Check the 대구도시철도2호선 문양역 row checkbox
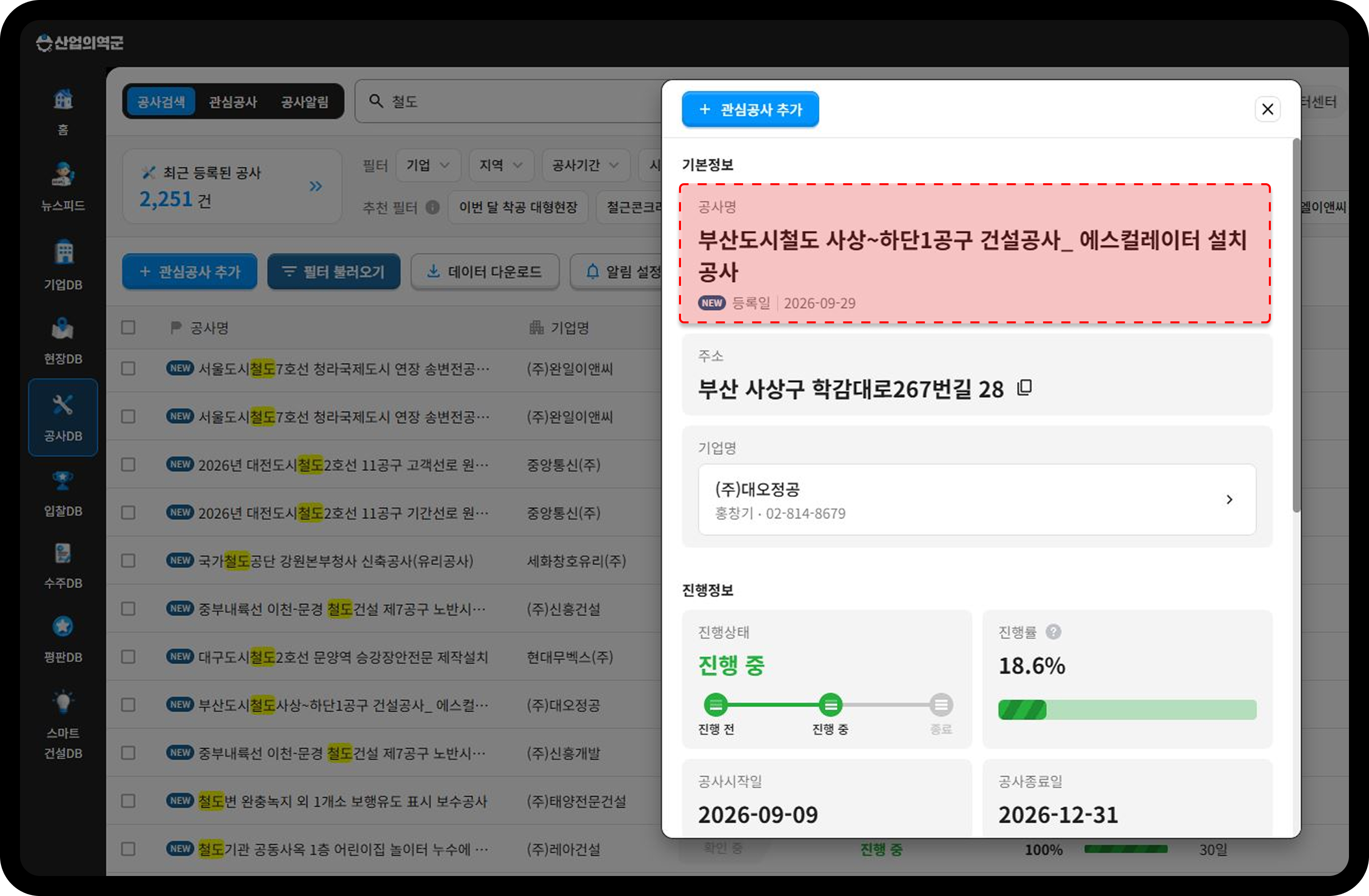 click(128, 656)
